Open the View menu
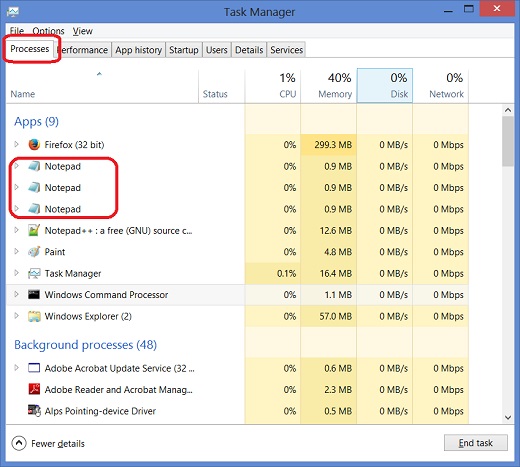Viewport: 520px width, 467px height. pos(82,31)
